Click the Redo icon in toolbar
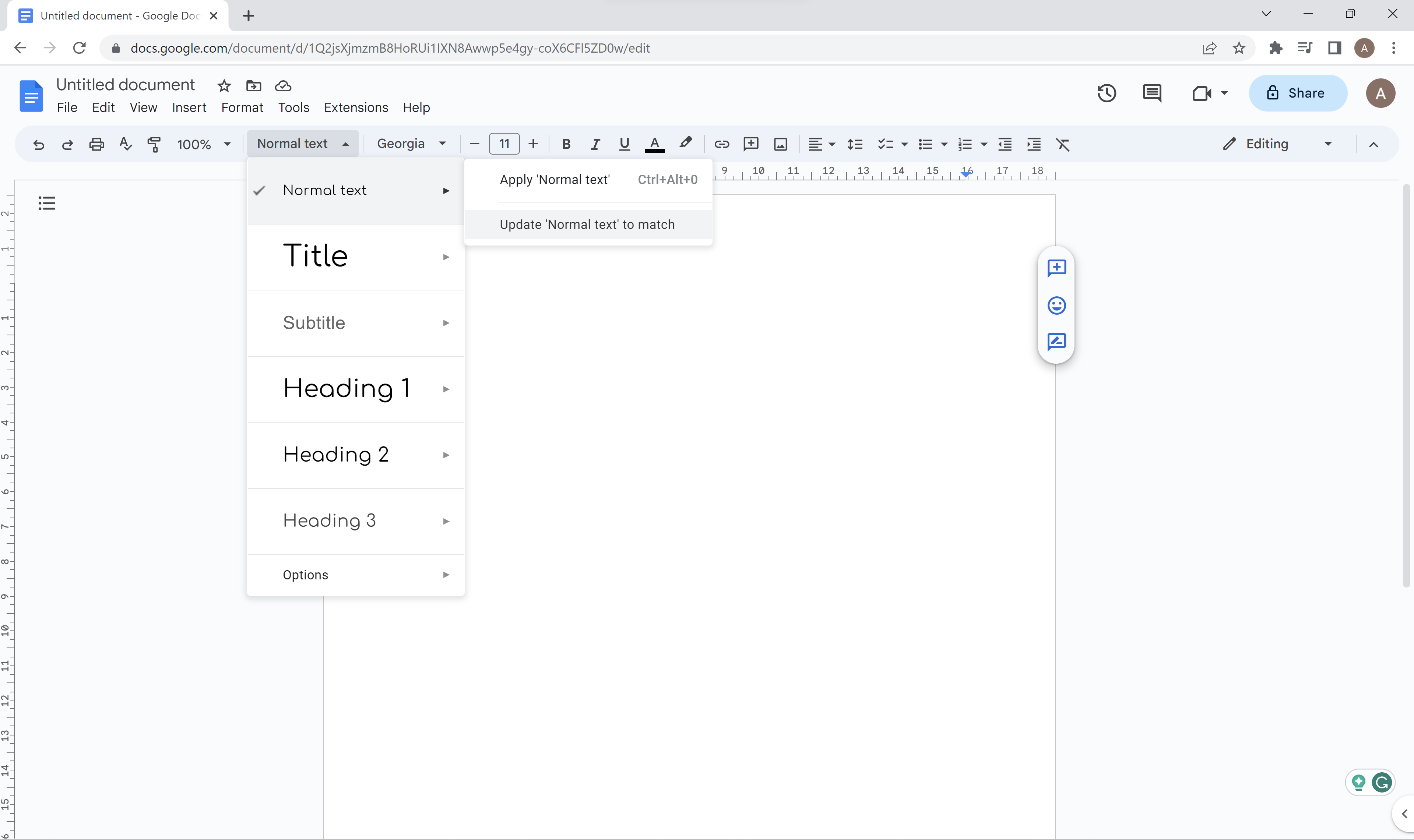The image size is (1414, 840). [67, 144]
